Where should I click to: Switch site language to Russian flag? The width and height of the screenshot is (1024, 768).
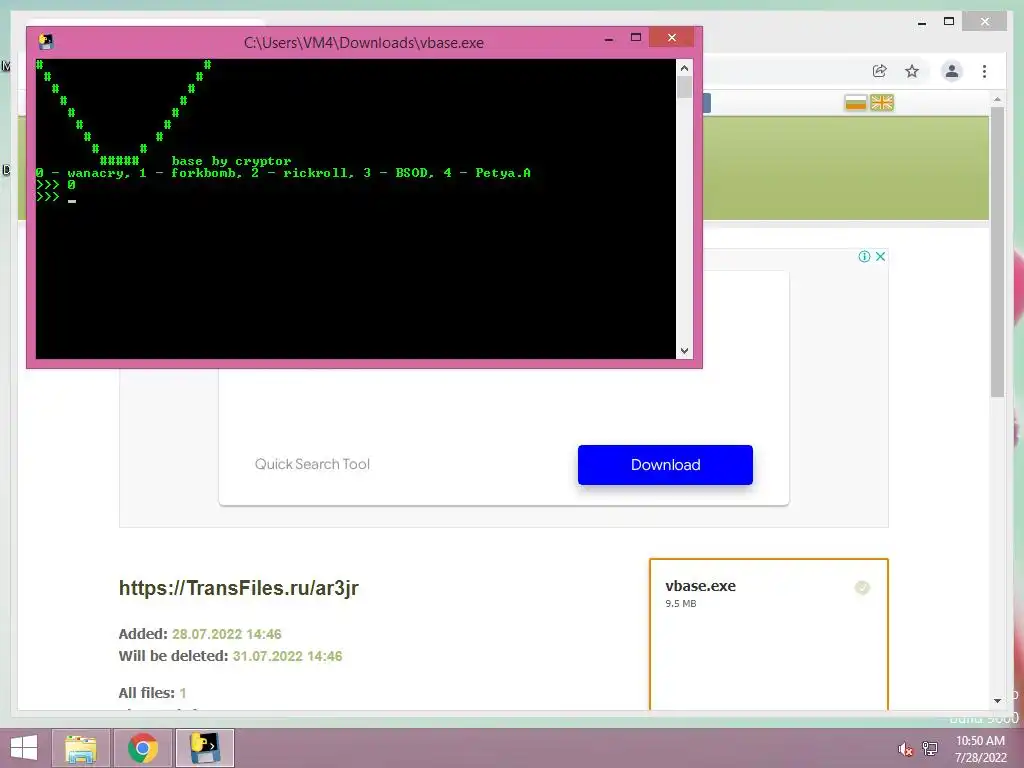click(x=855, y=103)
